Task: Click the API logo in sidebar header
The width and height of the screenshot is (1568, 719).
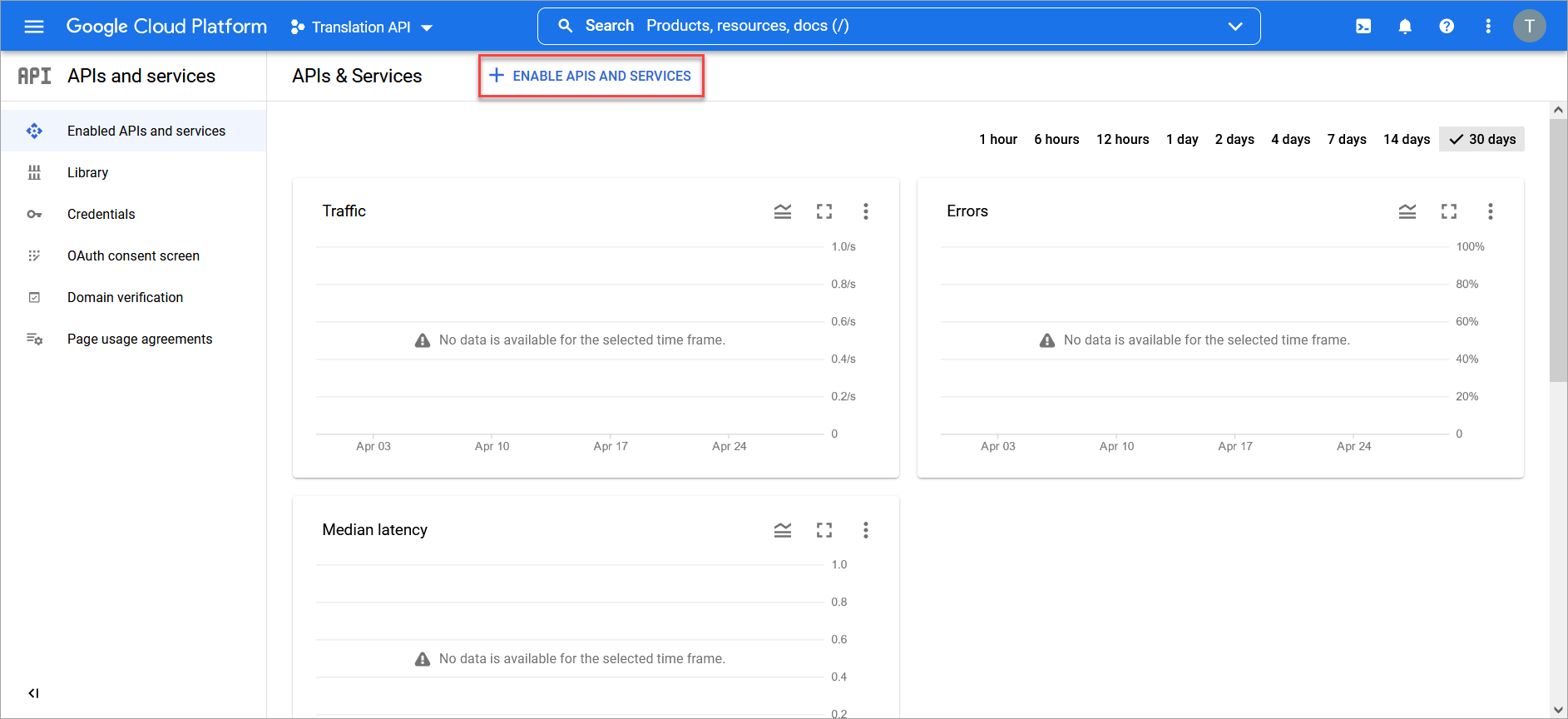Action: 34,76
